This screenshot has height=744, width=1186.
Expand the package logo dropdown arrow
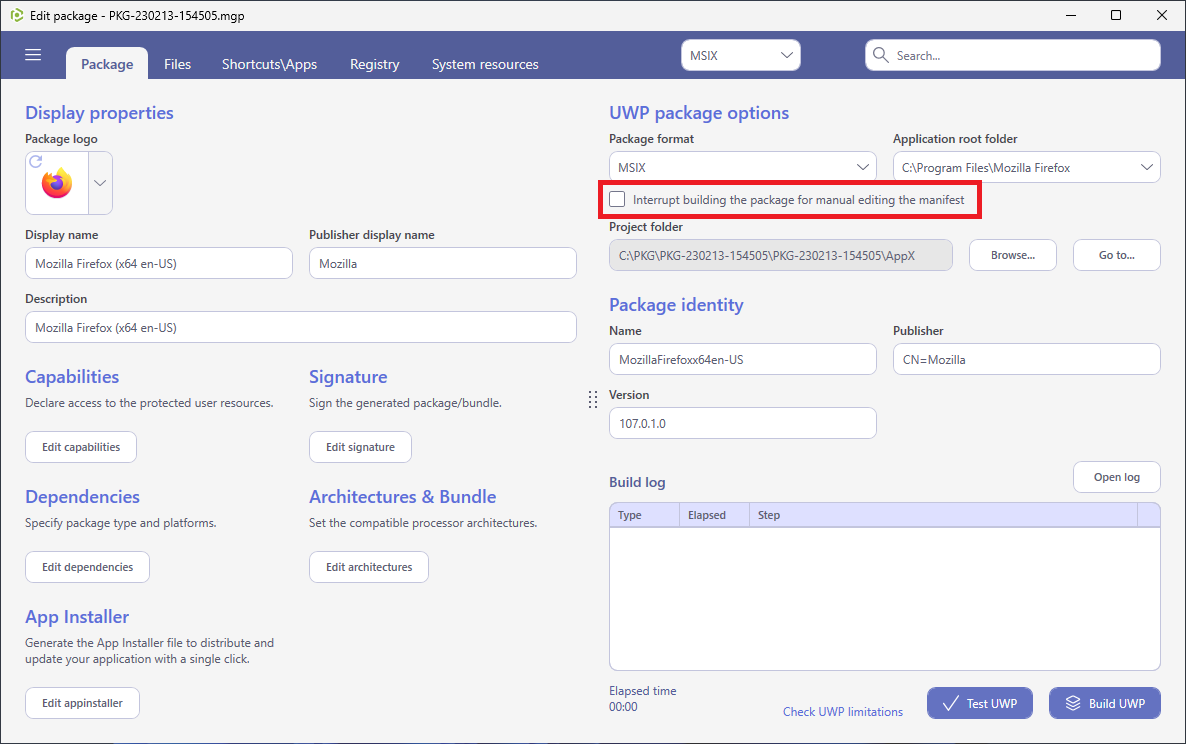tap(101, 183)
